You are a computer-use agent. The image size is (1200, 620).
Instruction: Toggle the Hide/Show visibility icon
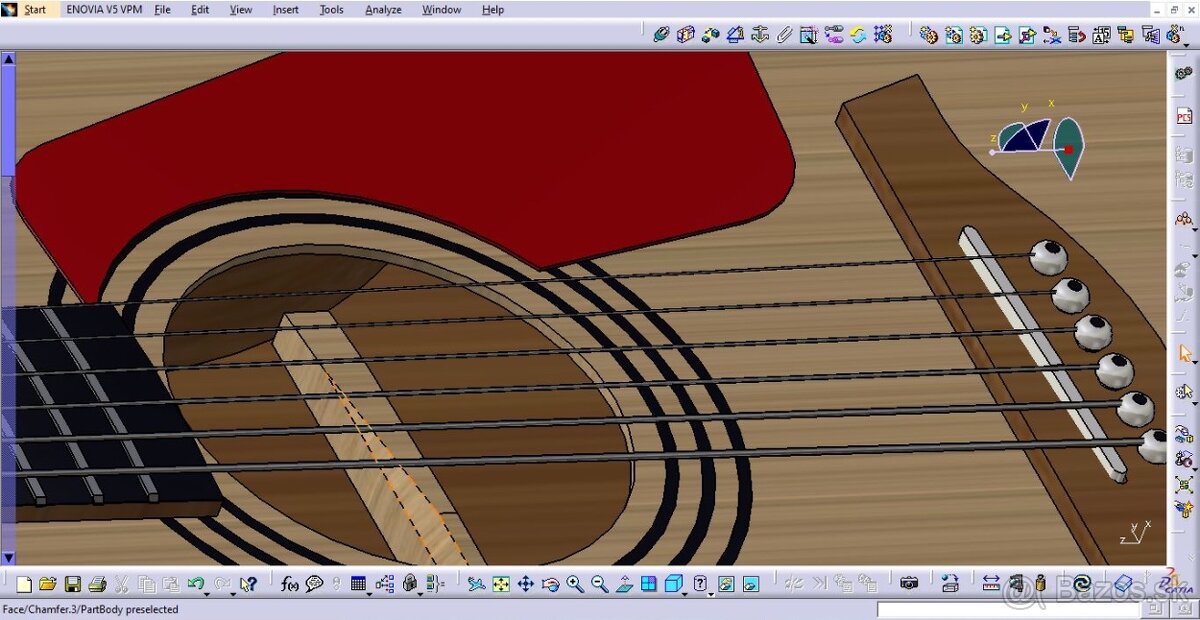725,584
